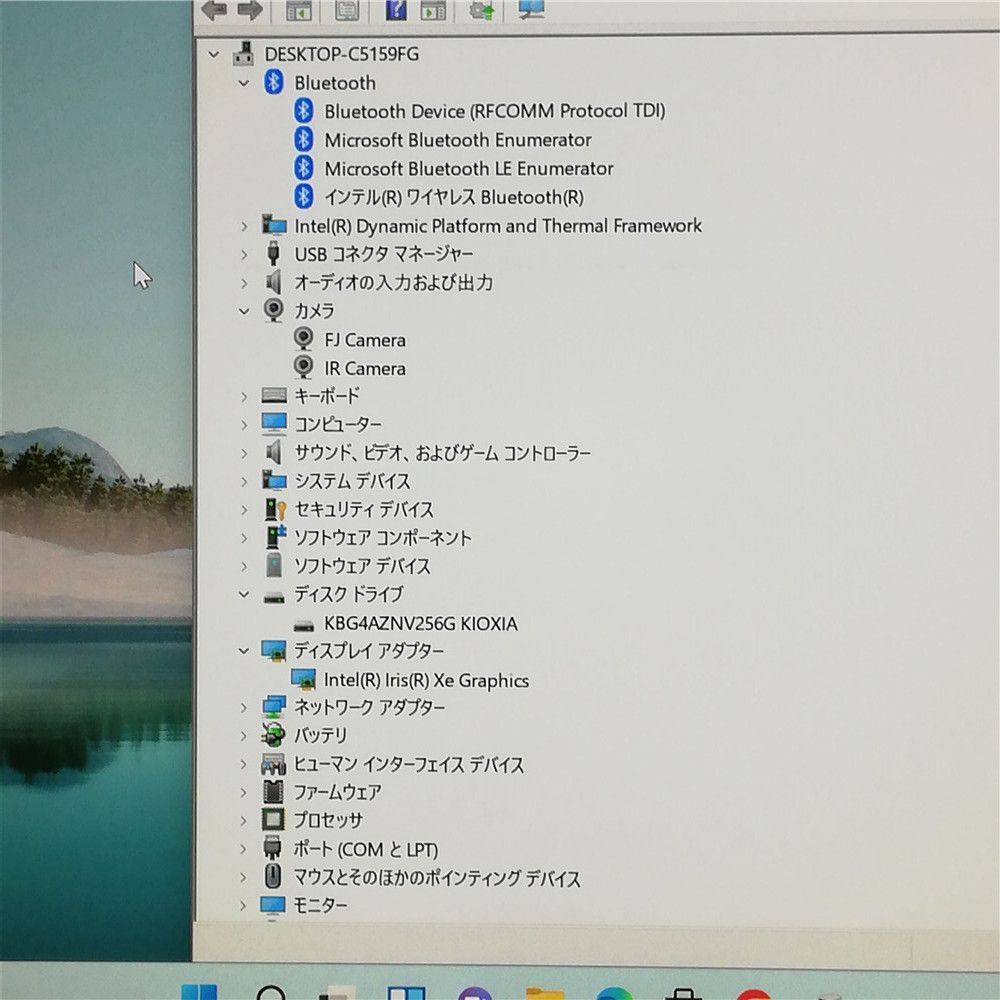Click the USB コネクタ マネージャー icon

coord(274,253)
